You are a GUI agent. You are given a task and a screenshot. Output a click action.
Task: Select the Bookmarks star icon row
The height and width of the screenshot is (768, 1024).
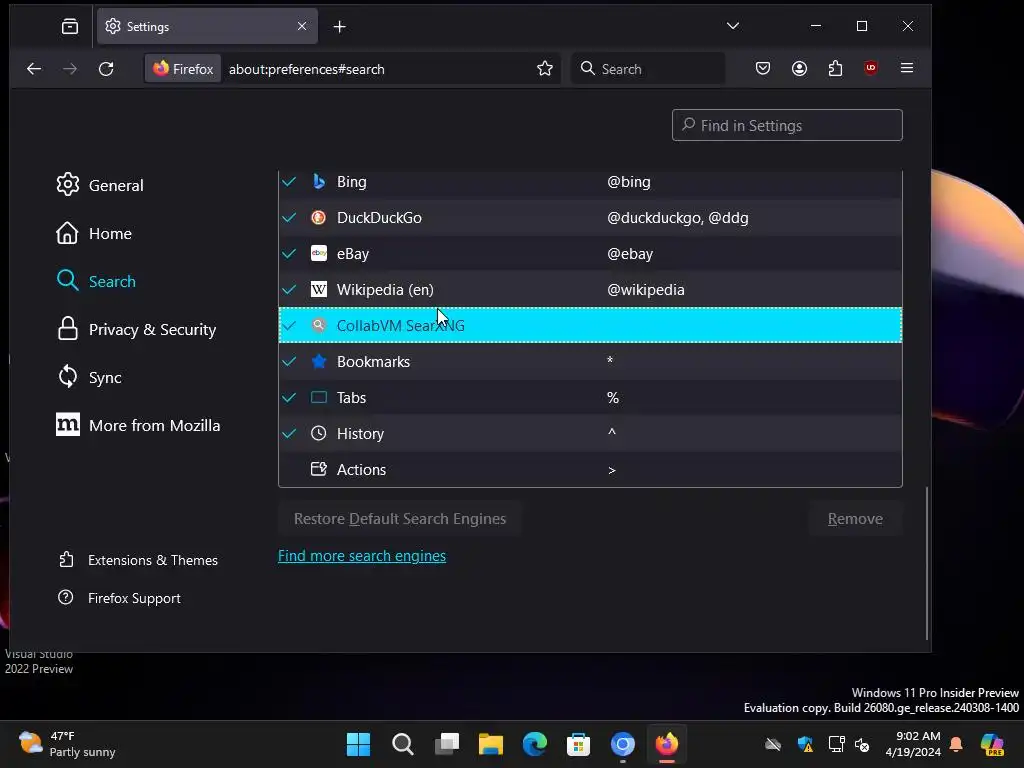pyautogui.click(x=319, y=361)
